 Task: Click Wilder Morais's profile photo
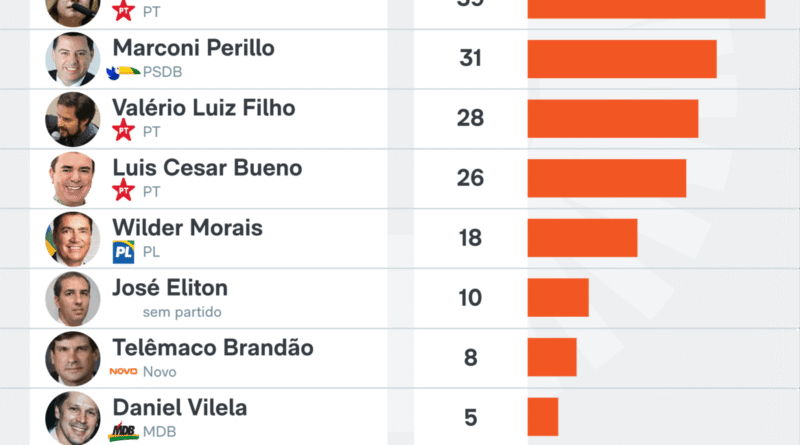tap(72, 239)
